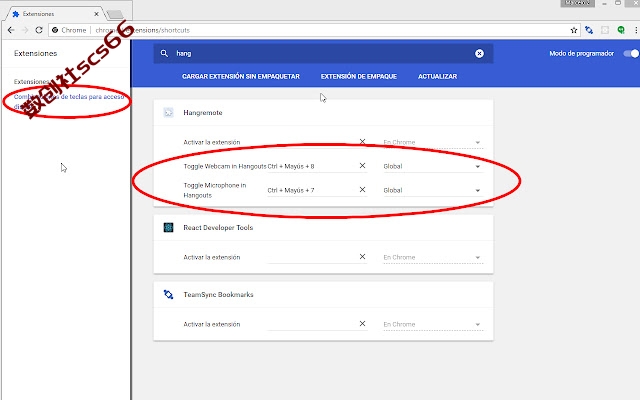Clear the Toggle Microphone in Hangouts shortcut

(x=362, y=190)
